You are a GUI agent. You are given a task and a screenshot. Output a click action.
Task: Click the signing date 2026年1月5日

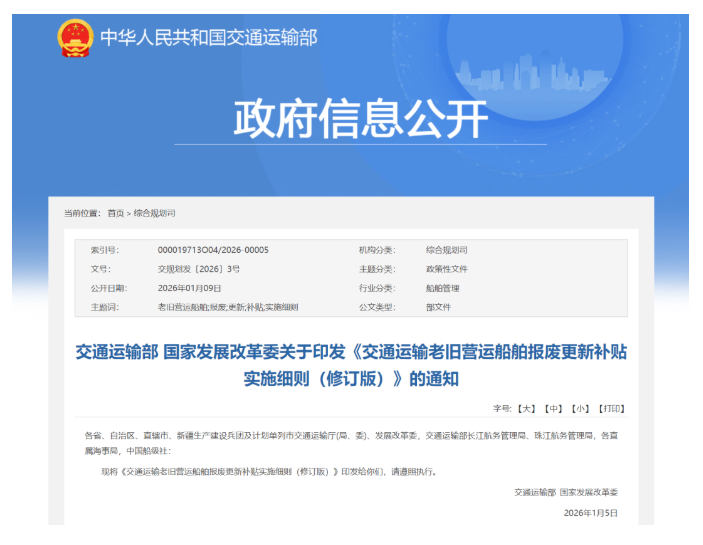point(591,512)
